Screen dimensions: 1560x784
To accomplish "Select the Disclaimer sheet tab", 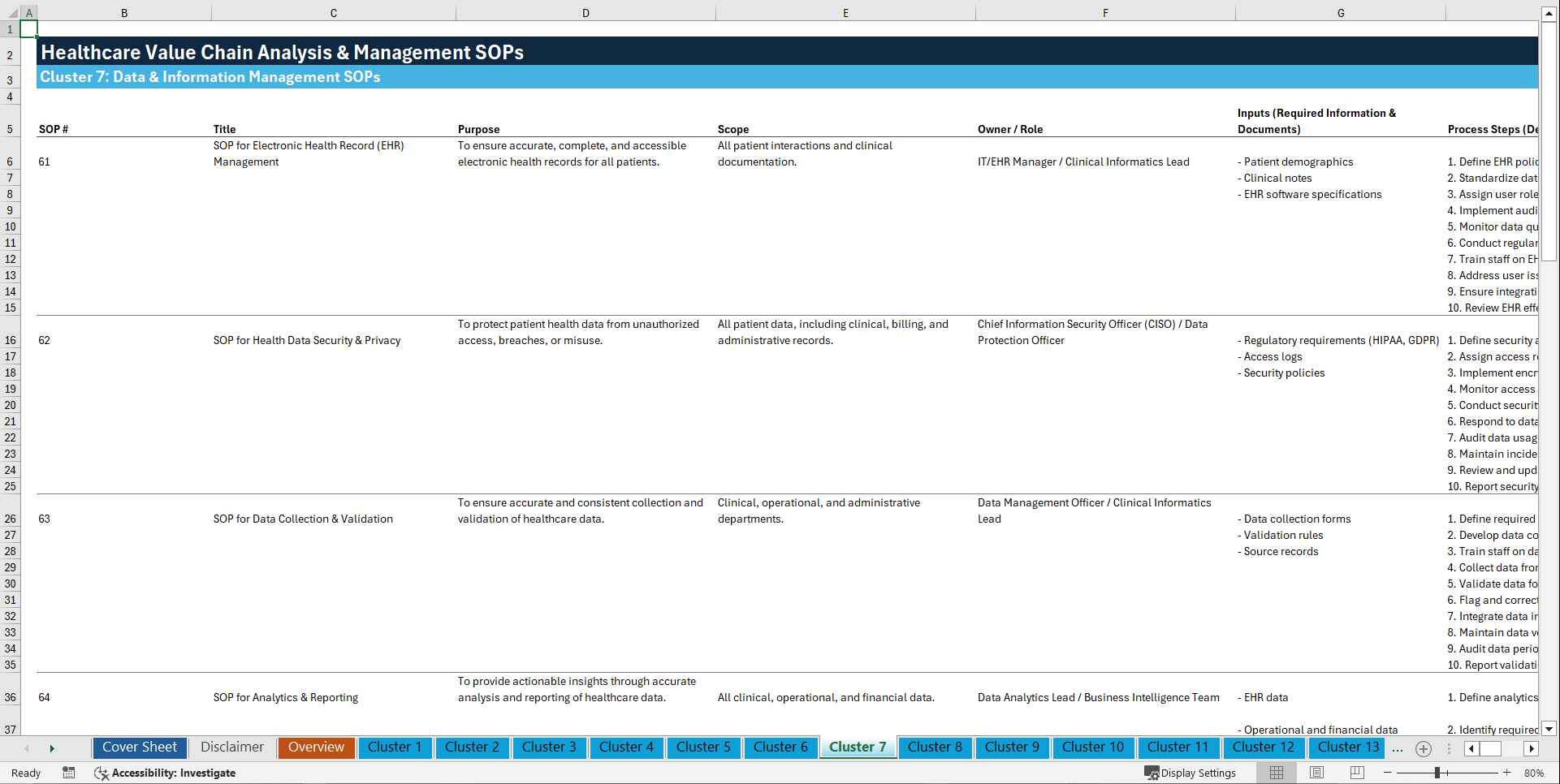I will (x=231, y=747).
